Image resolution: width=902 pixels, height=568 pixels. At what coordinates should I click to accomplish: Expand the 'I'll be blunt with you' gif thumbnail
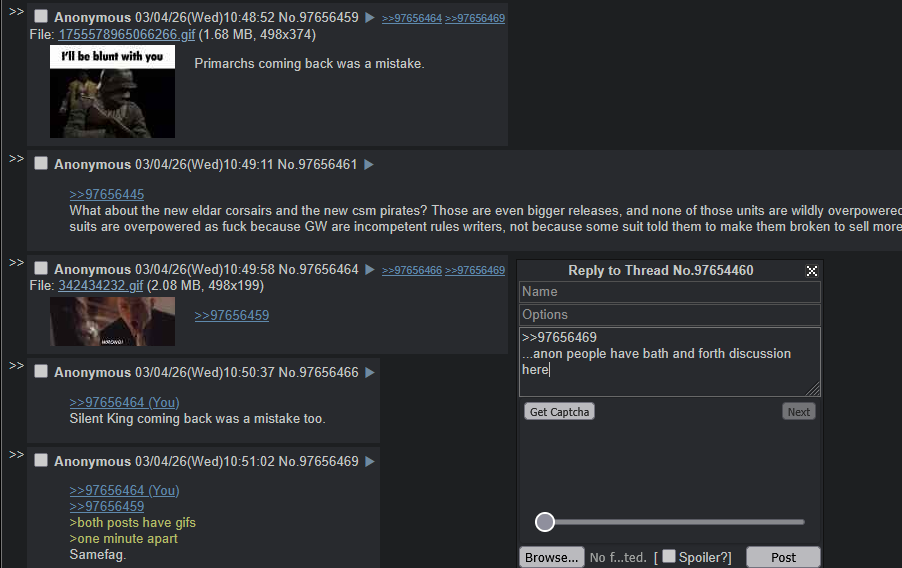click(112, 92)
